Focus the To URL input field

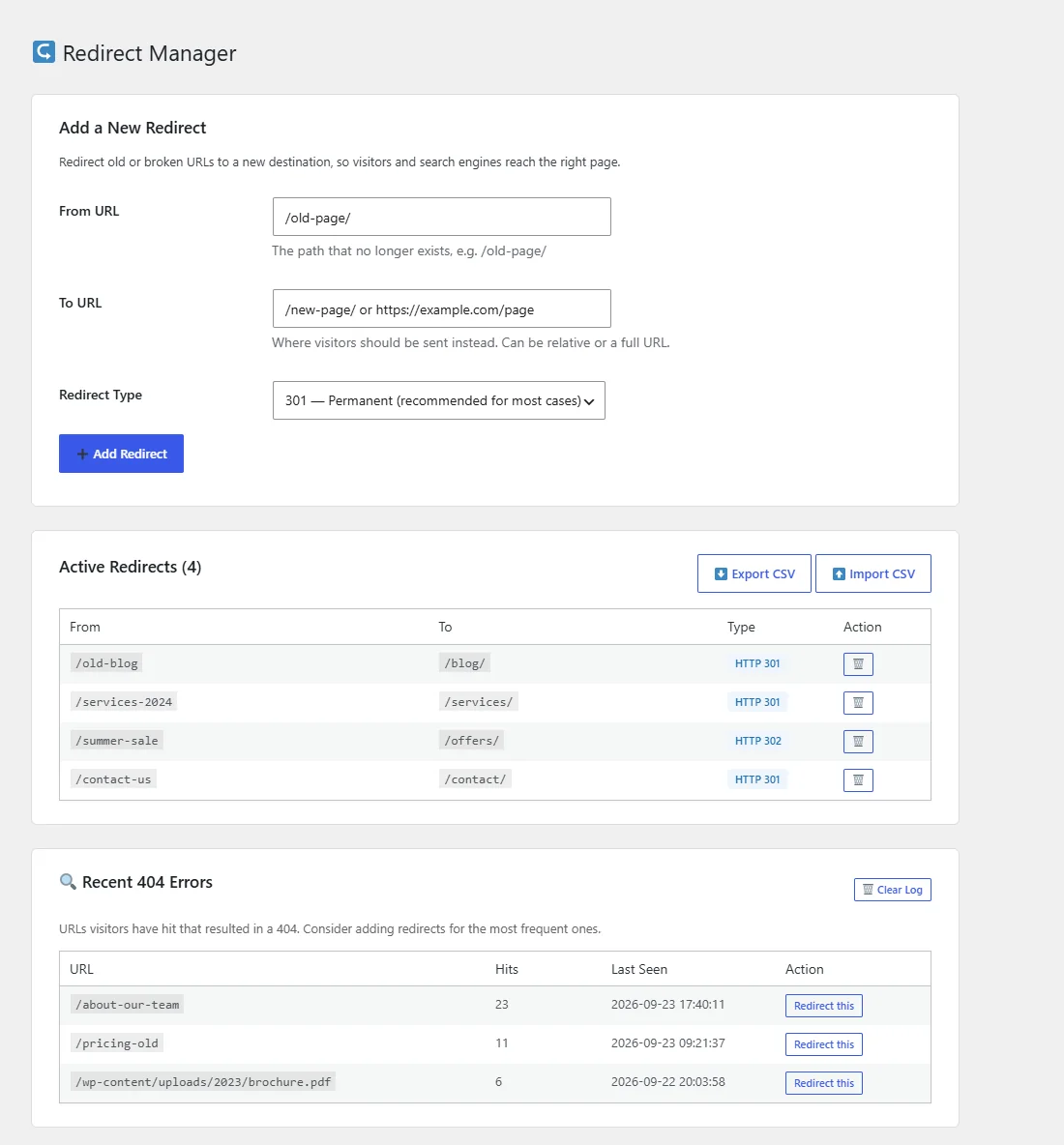point(442,308)
